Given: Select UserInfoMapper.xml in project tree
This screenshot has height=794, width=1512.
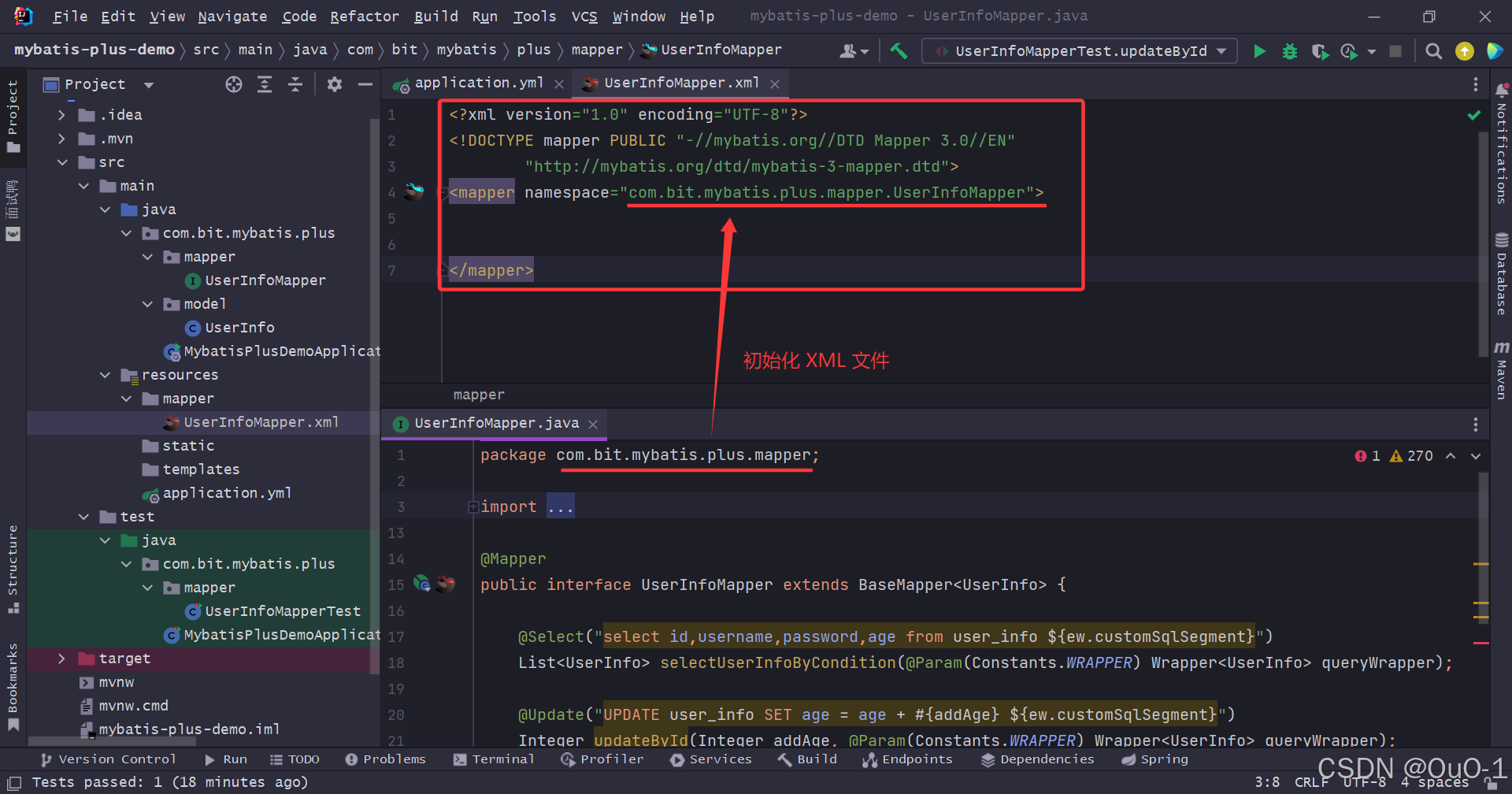Looking at the screenshot, I should (x=261, y=422).
